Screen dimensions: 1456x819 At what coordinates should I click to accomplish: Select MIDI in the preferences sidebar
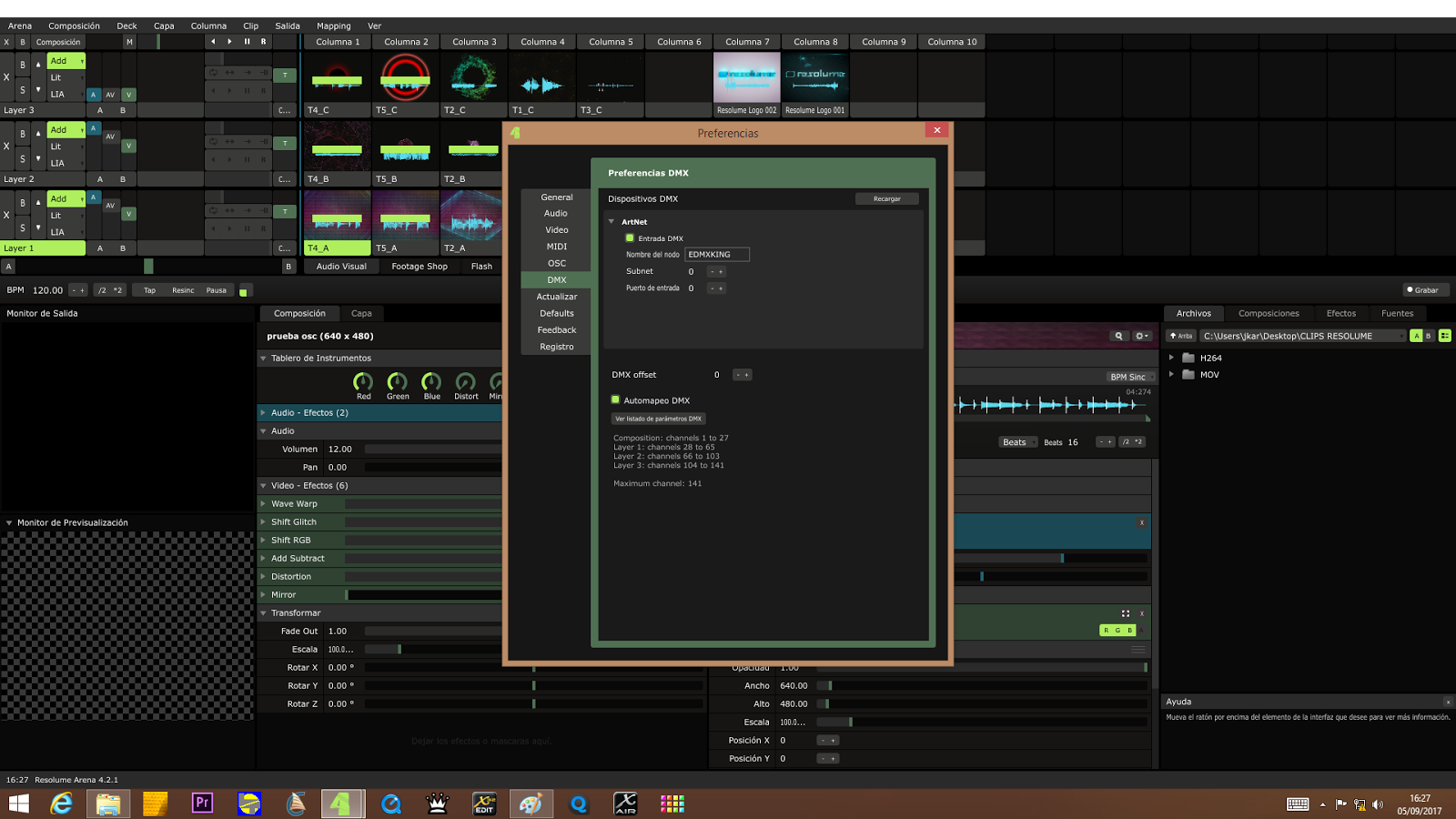click(556, 247)
